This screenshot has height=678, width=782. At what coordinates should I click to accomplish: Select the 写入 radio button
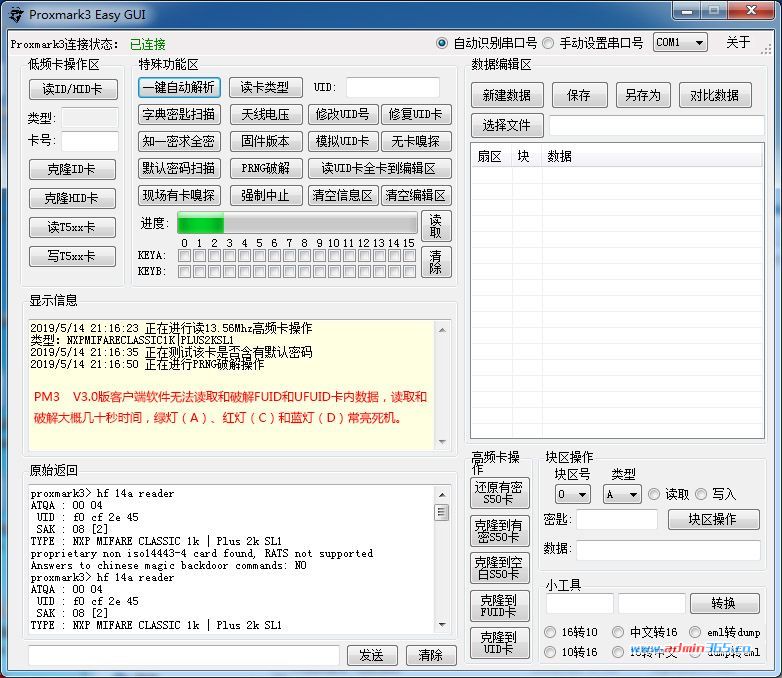[701, 494]
